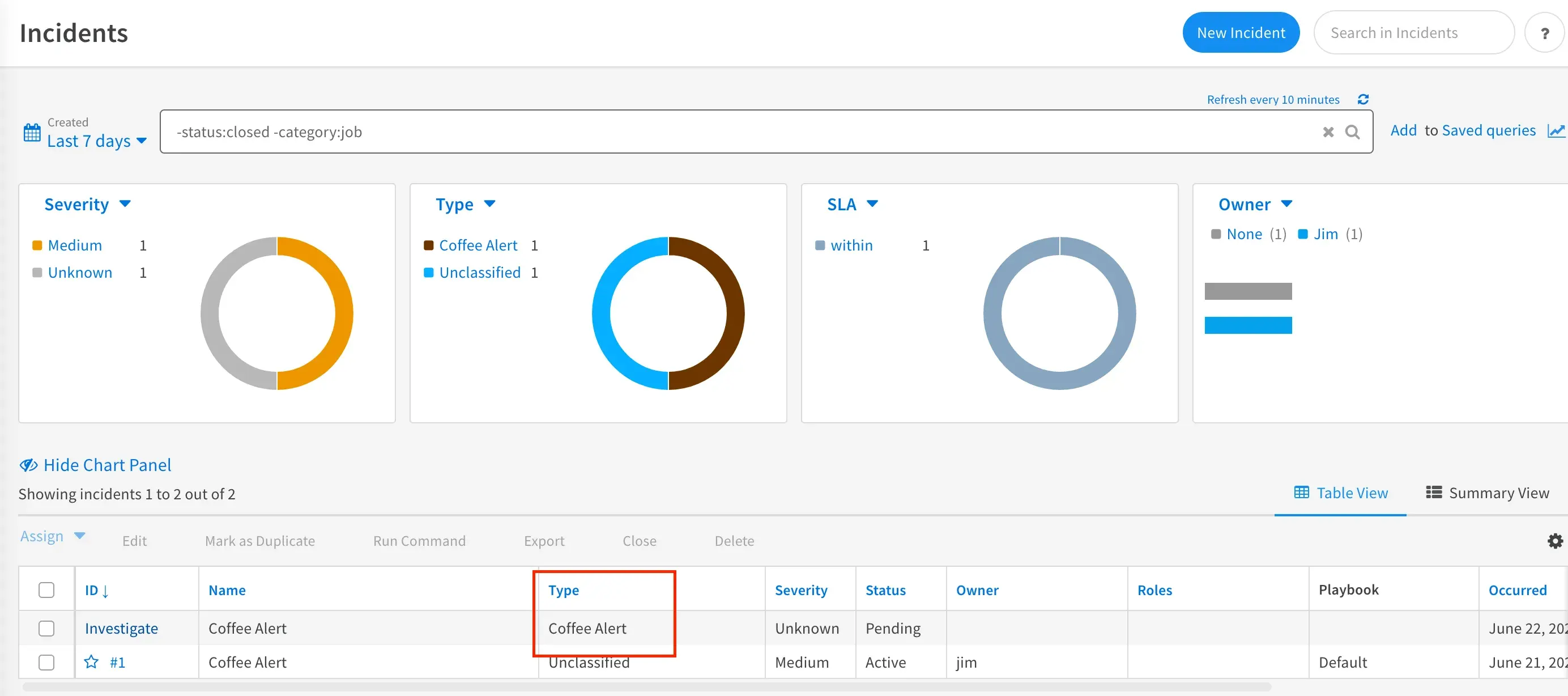Click the New Incident button
The height and width of the screenshot is (696, 1568).
1241,33
